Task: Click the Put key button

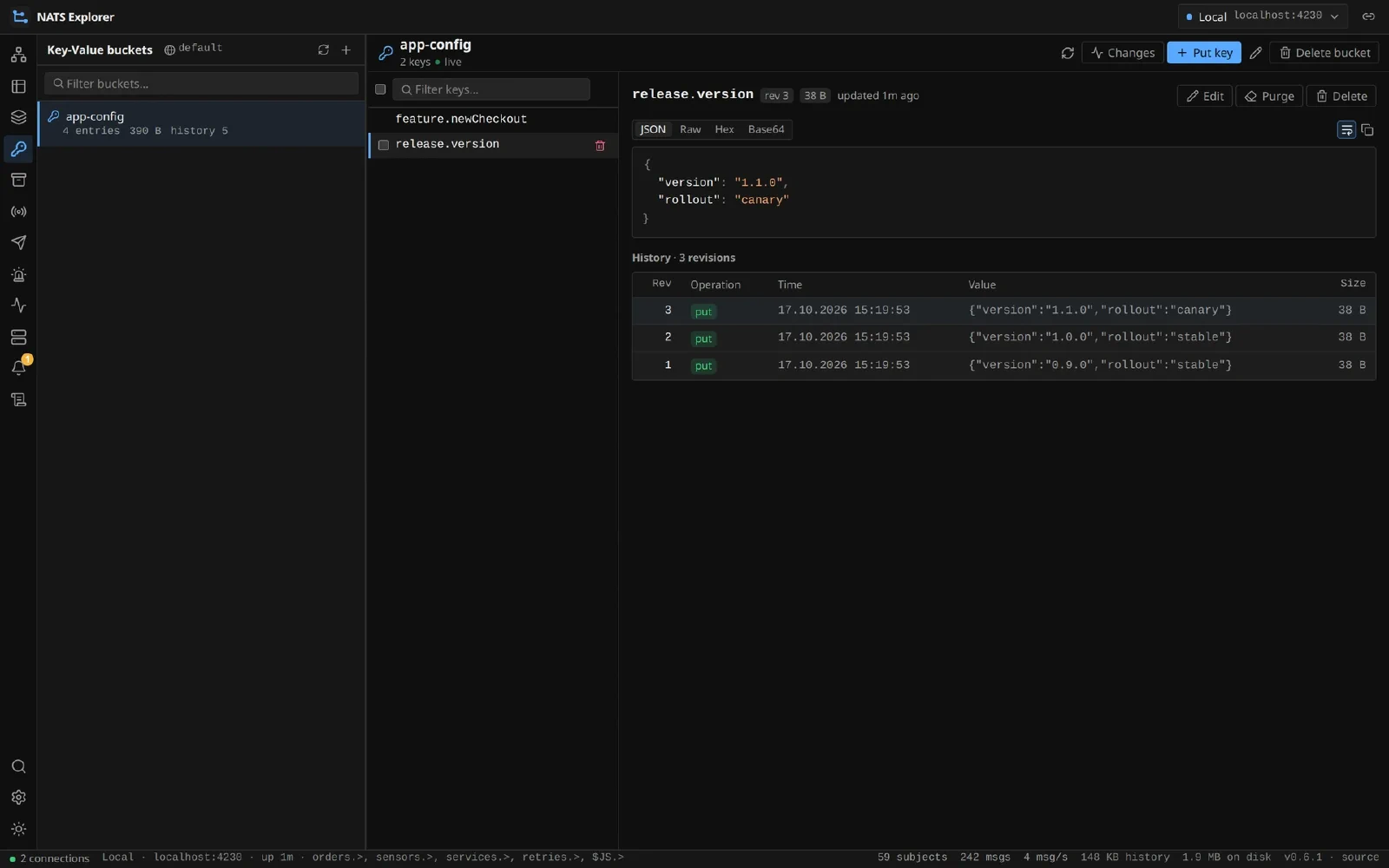Action: (1204, 53)
